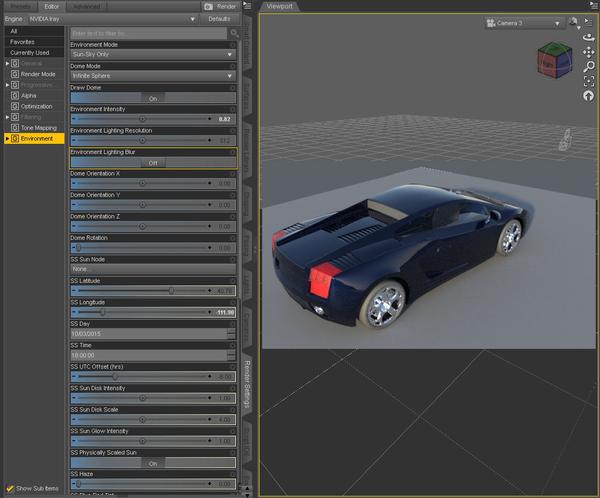The width and height of the screenshot is (600, 498).
Task: Select the Favorites category
Action: (34, 42)
